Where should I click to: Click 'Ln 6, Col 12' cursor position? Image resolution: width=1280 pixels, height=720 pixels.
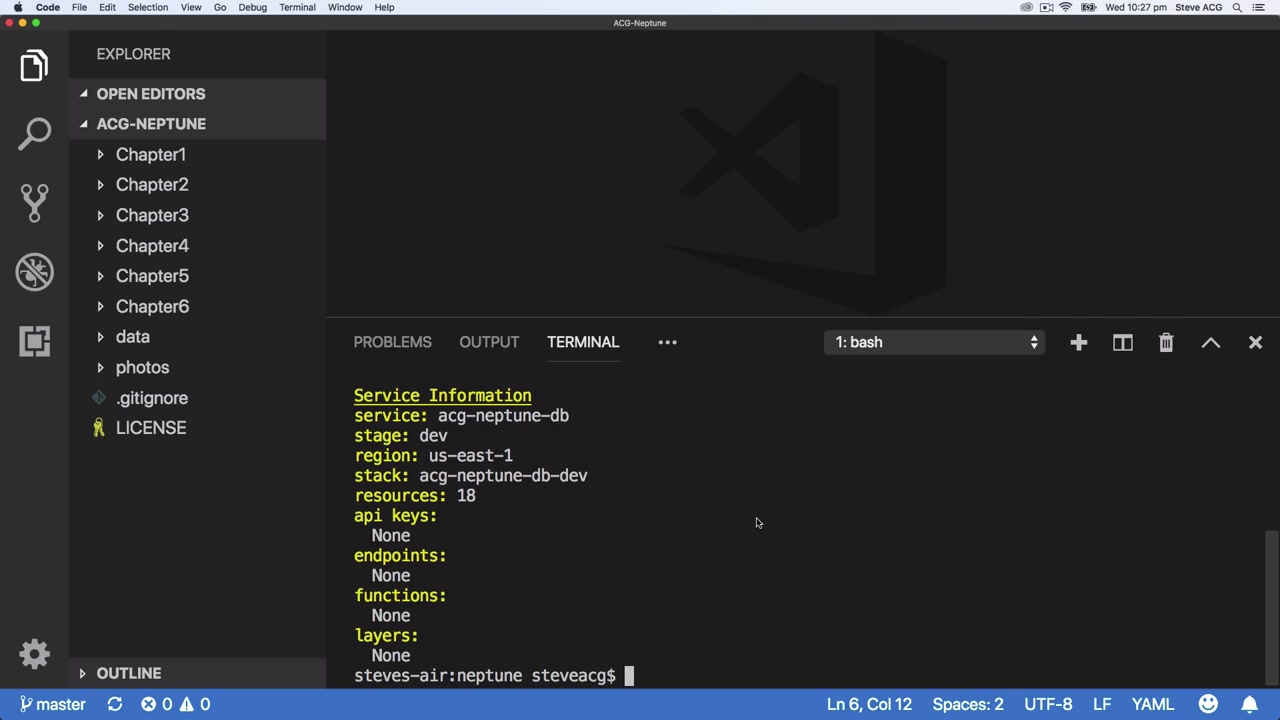[869, 704]
